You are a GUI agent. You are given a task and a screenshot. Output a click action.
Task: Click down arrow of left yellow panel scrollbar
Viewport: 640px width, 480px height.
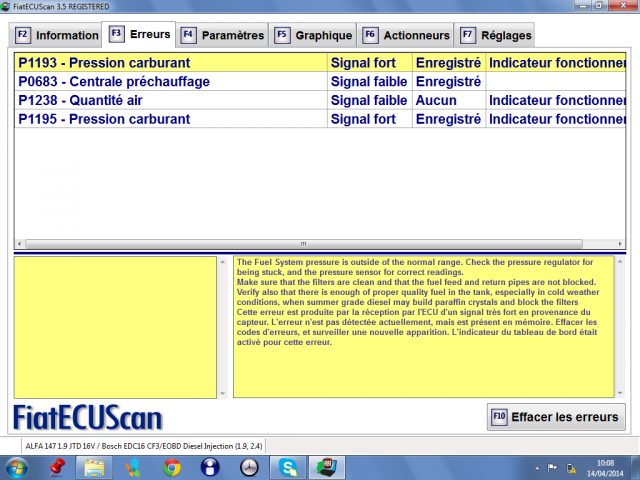(222, 393)
